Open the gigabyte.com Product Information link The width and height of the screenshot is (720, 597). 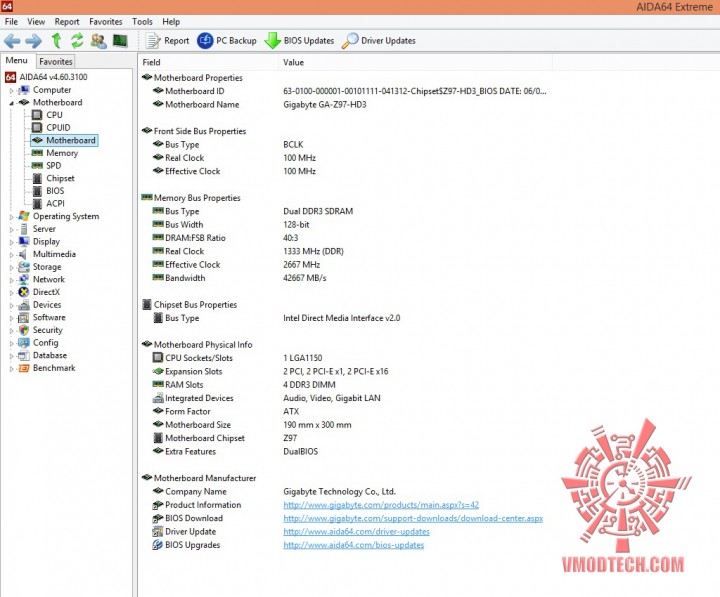pos(381,505)
